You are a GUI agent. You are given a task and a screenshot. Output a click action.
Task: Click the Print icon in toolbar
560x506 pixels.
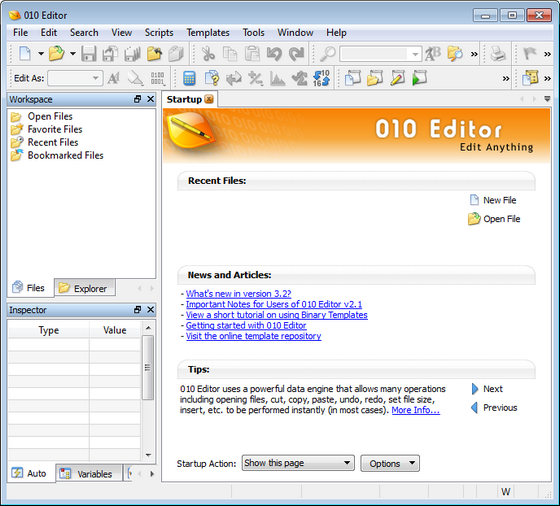[498, 54]
